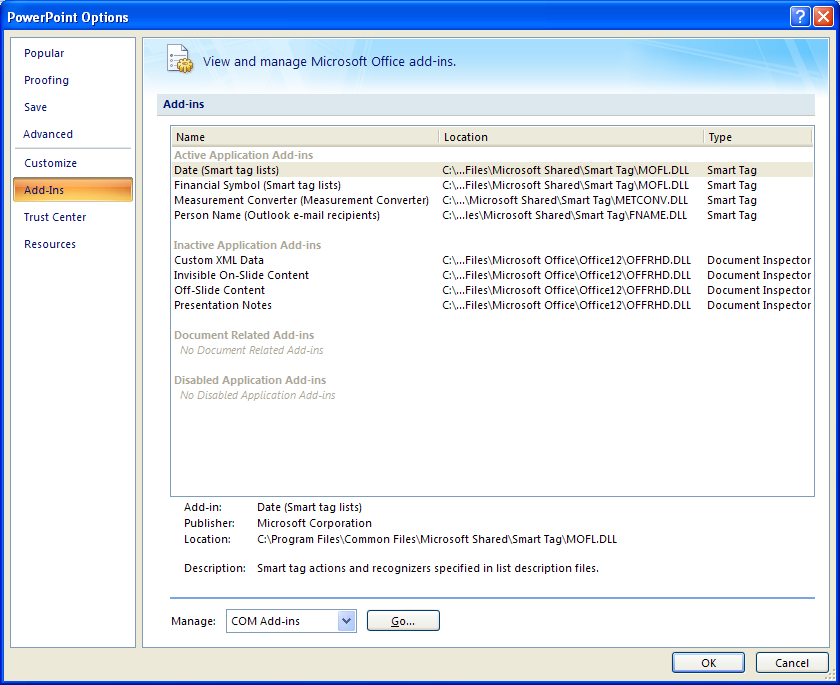Select Invisible On-Slide Content add-in
Screen dimensions: 840x685
pyautogui.click(x=492, y=275)
